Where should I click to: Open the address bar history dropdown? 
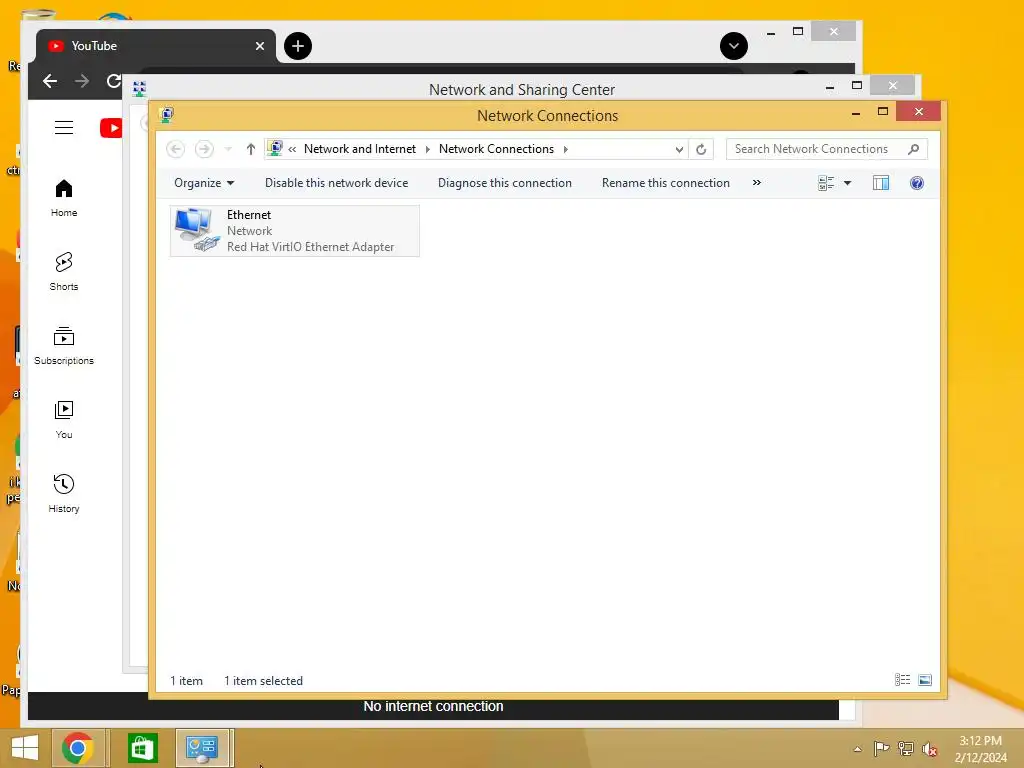pos(679,150)
